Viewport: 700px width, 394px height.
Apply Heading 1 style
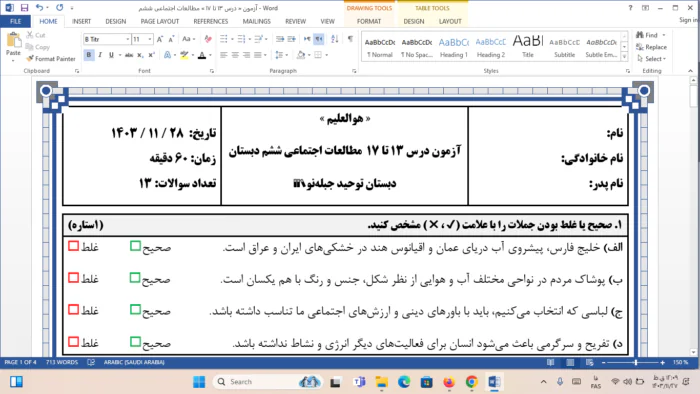tap(454, 46)
